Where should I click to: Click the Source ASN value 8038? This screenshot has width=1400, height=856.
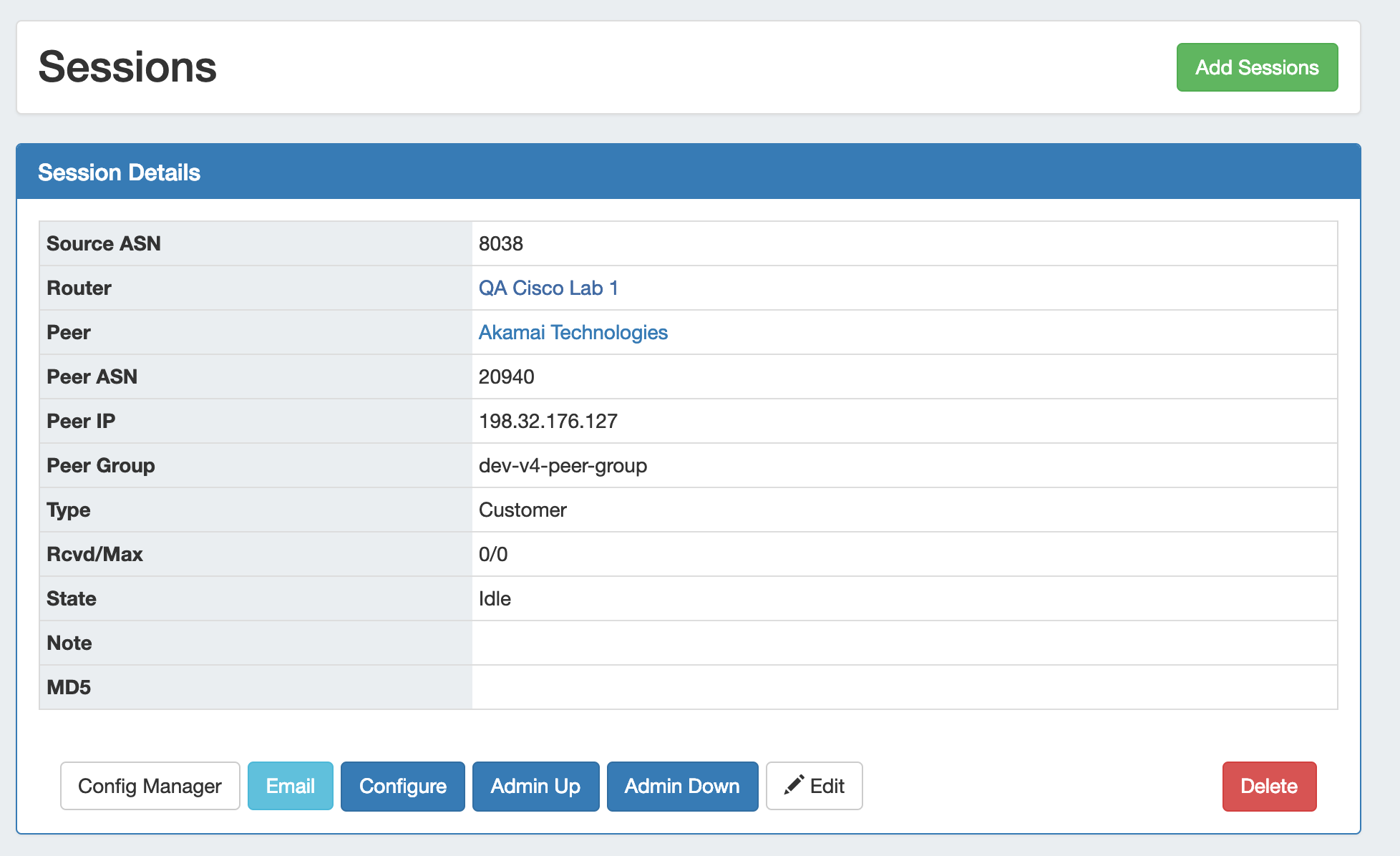(x=500, y=243)
